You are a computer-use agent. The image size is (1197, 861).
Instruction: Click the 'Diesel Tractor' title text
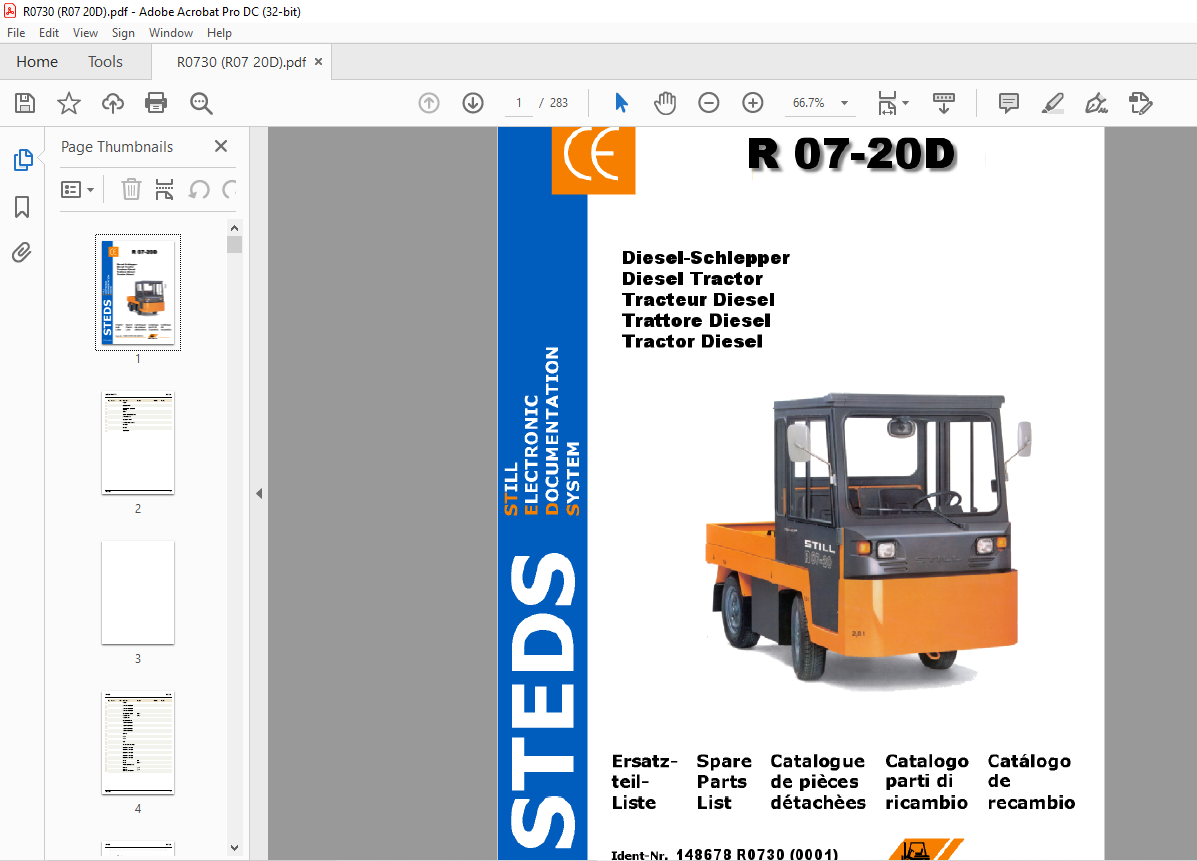(x=692, y=279)
